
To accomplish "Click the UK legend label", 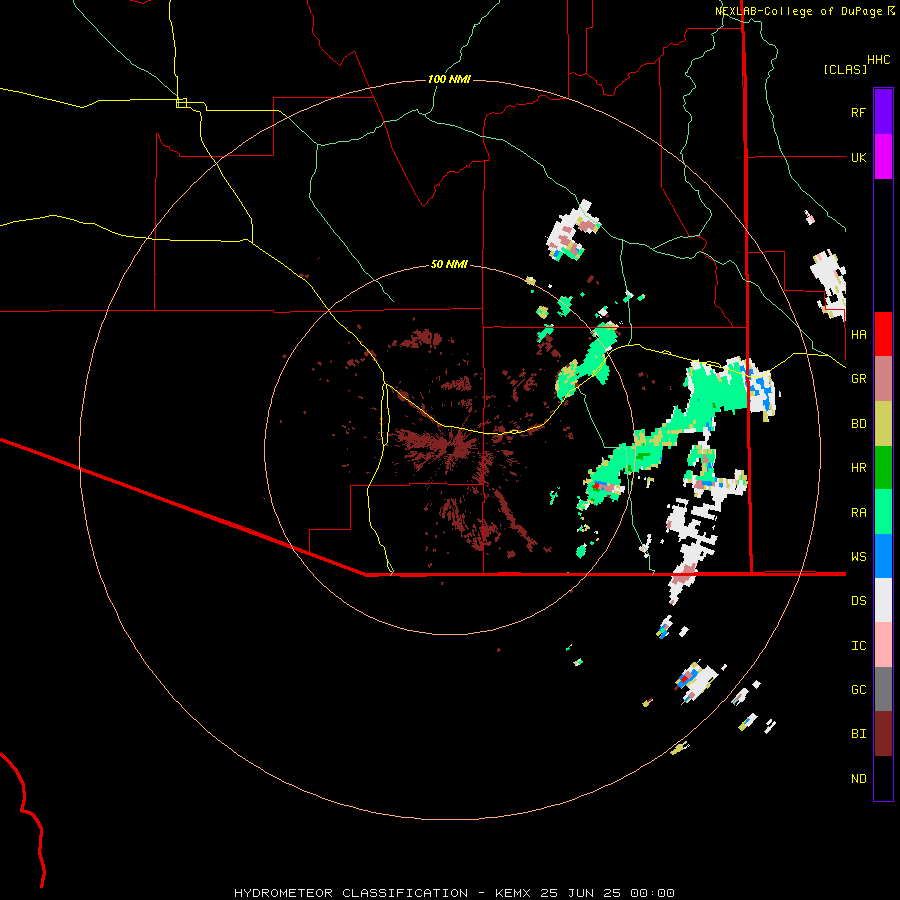I will (x=858, y=157).
